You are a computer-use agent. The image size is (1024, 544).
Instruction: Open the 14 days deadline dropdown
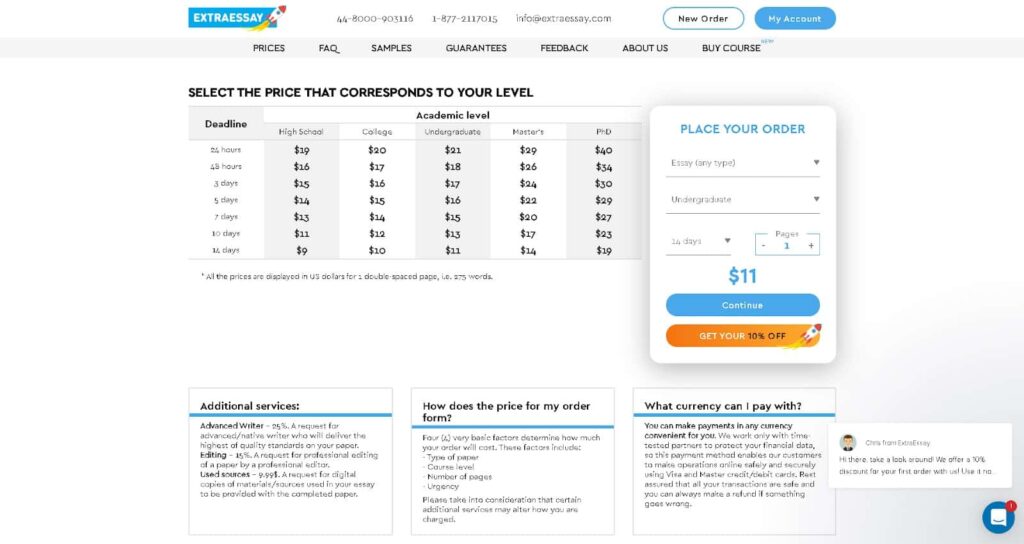click(x=699, y=242)
